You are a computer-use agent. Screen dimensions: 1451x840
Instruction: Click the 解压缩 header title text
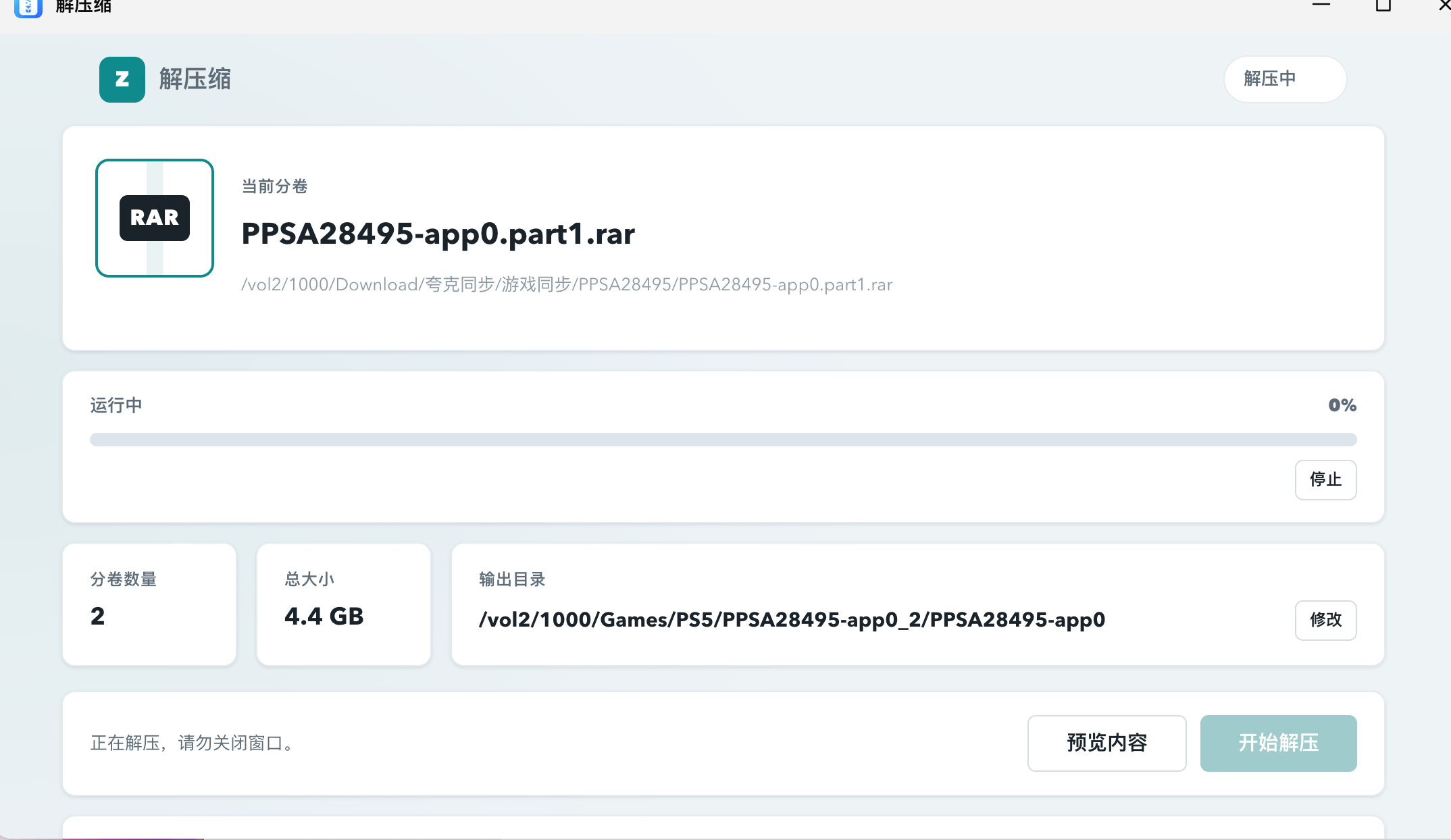coord(195,80)
